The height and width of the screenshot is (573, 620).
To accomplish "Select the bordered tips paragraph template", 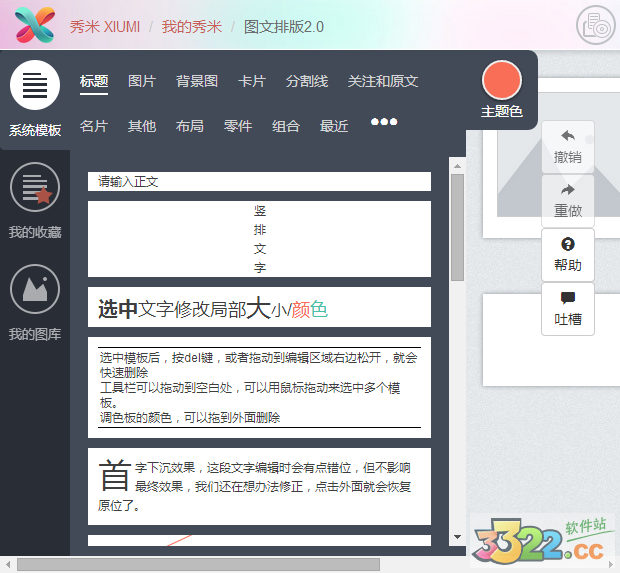I will 259,388.
